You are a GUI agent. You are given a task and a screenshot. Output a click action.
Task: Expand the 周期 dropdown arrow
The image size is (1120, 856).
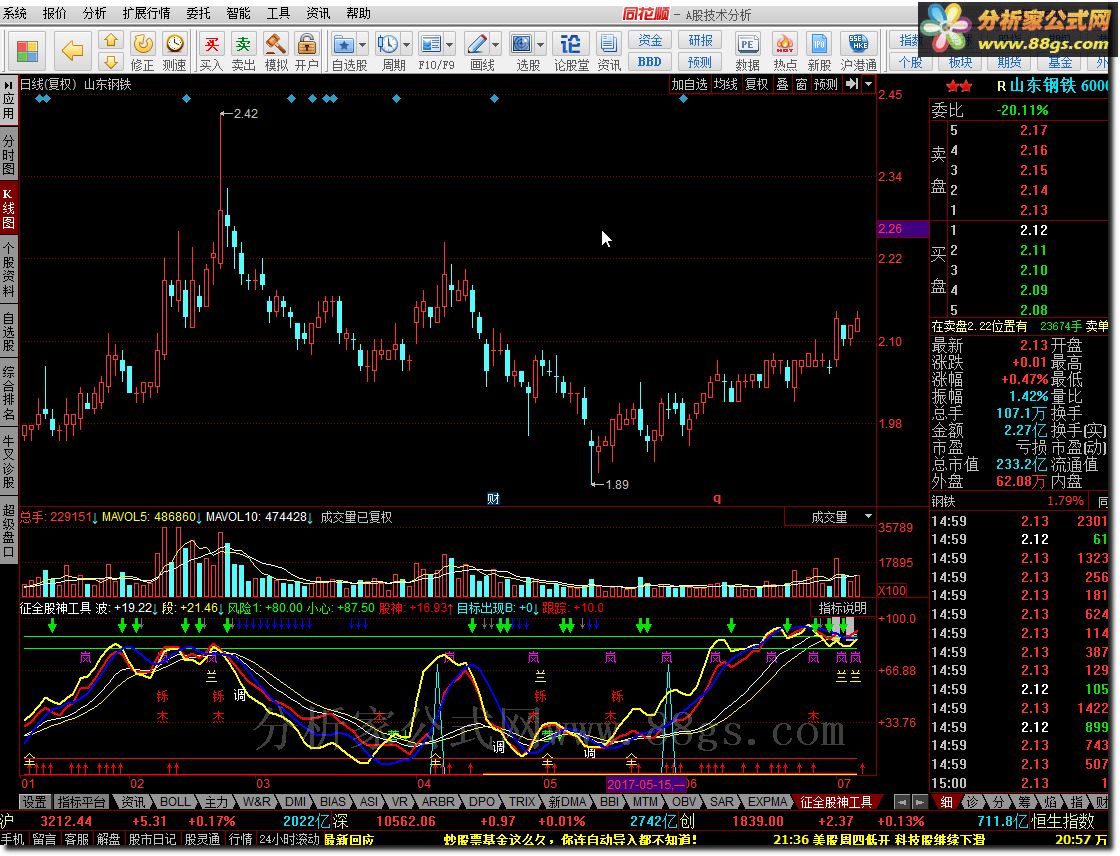click(x=406, y=45)
